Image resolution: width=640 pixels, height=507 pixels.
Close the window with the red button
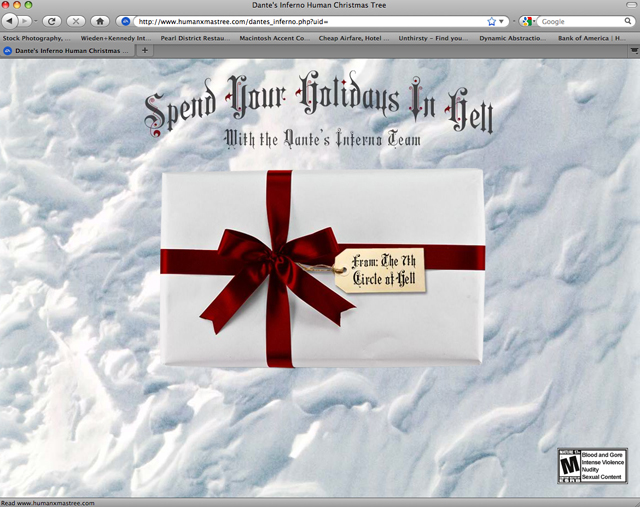[6, 5]
